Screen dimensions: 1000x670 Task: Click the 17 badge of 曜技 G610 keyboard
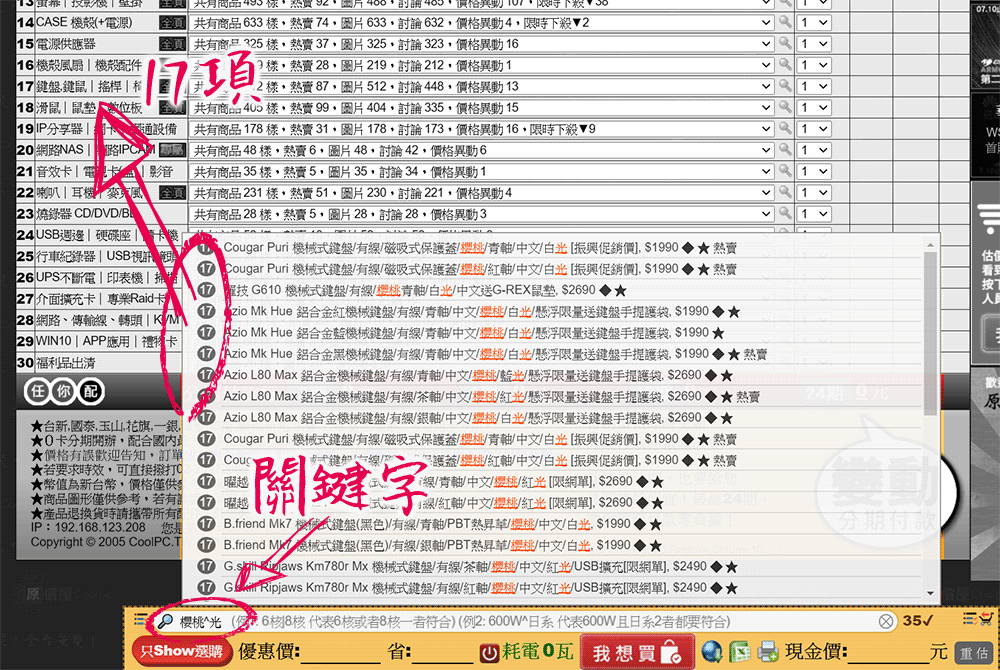coord(206,290)
